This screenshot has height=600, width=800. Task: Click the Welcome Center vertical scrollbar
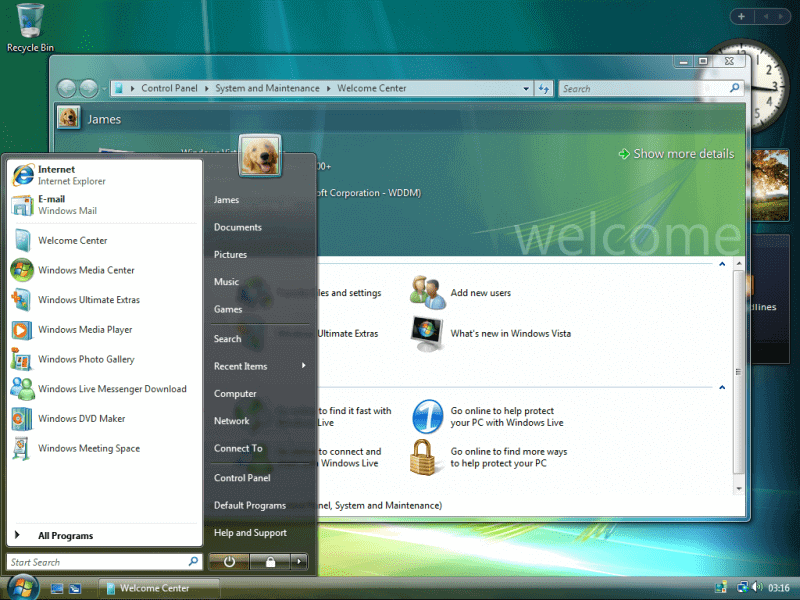[x=738, y=371]
